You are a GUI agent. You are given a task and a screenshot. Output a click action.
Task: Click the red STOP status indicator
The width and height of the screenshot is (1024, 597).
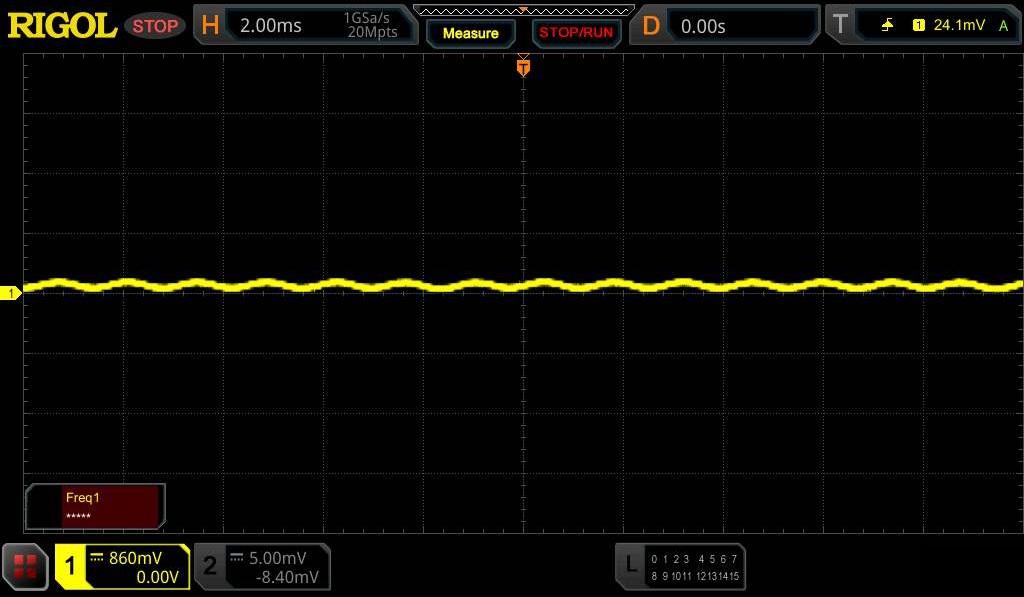click(155, 26)
